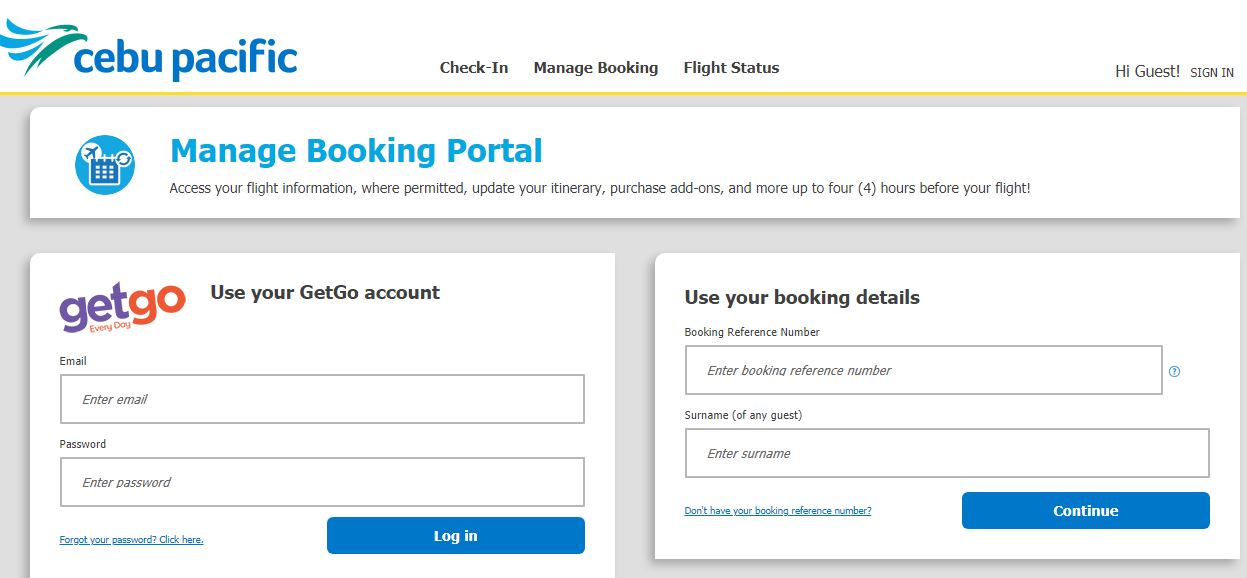Select the Enter surname input field
Screen dimensions: 1247x578
point(946,452)
